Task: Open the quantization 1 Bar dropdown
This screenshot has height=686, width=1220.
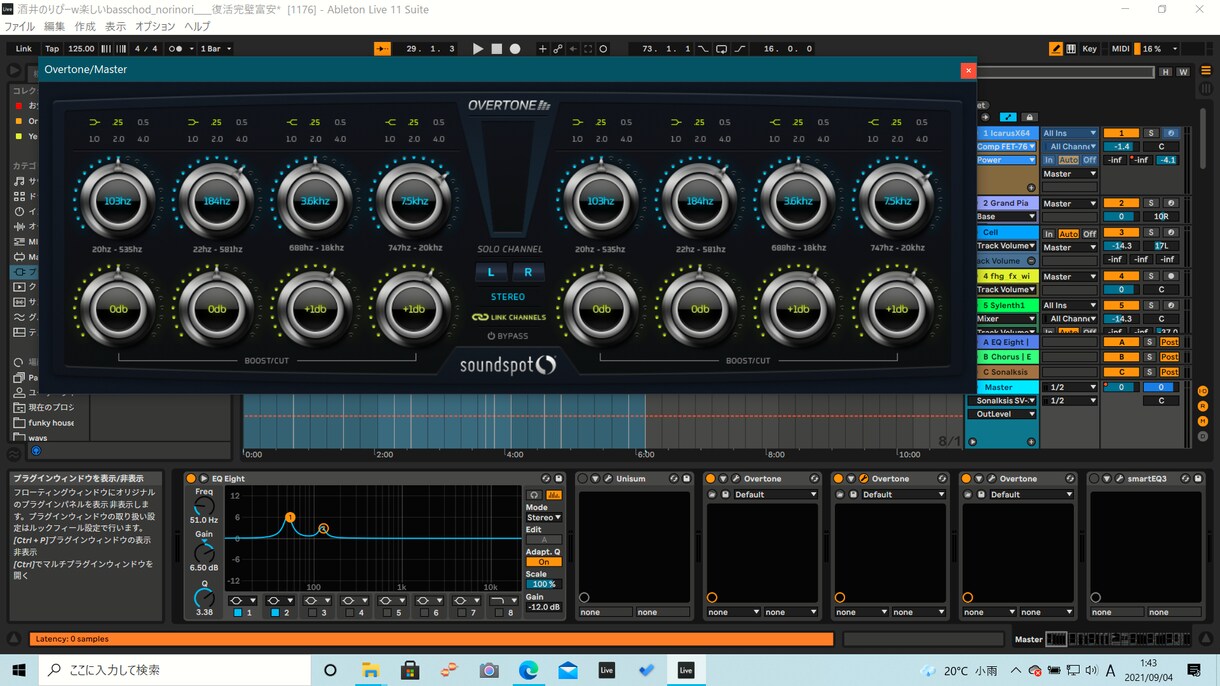Action: tap(216, 49)
